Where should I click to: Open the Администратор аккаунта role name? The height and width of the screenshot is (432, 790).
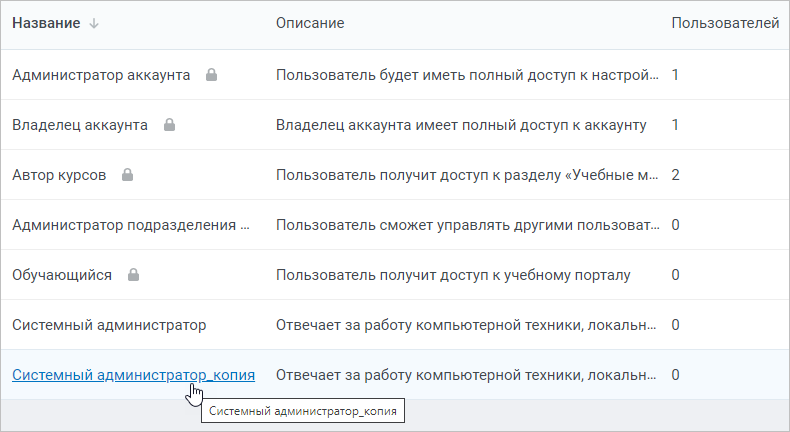click(x=101, y=75)
